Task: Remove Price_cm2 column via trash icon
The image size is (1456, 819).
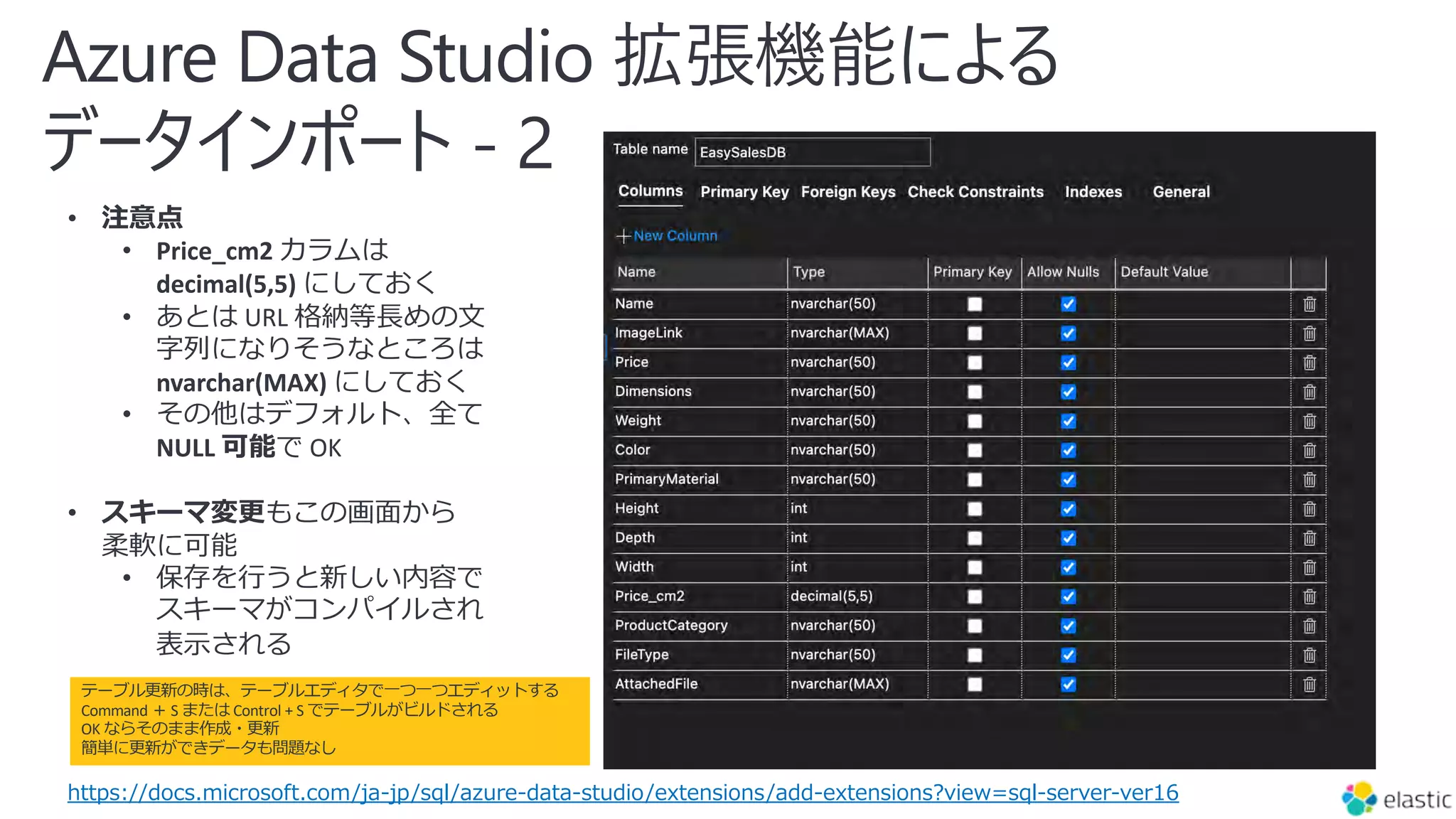Action: click(x=1310, y=596)
